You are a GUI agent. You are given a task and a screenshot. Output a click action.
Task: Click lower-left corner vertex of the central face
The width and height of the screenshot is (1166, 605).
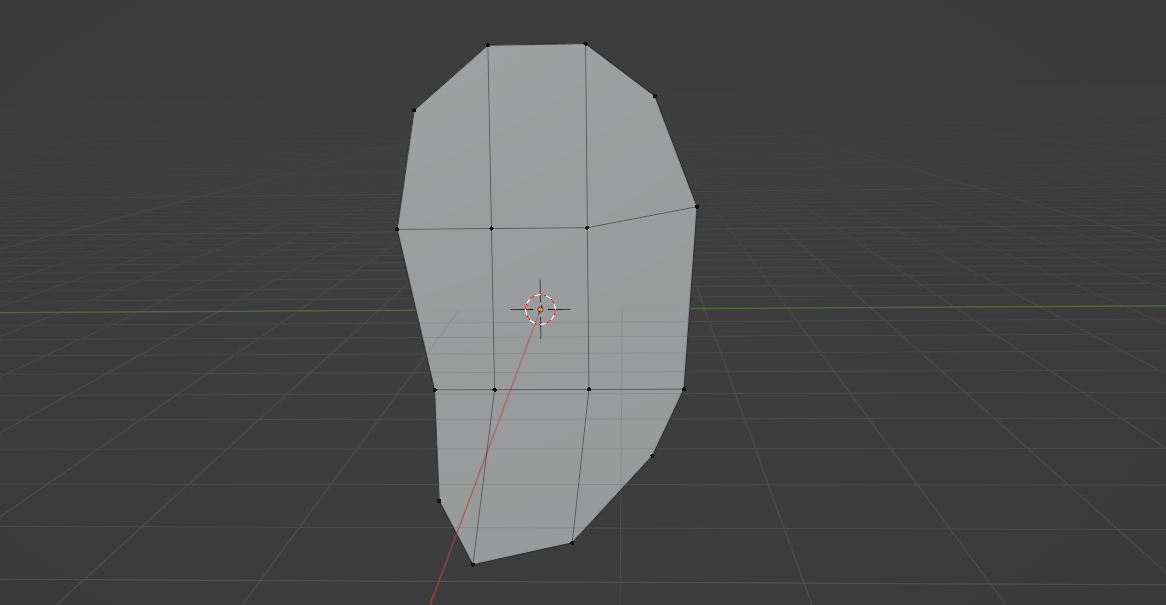coord(494,389)
